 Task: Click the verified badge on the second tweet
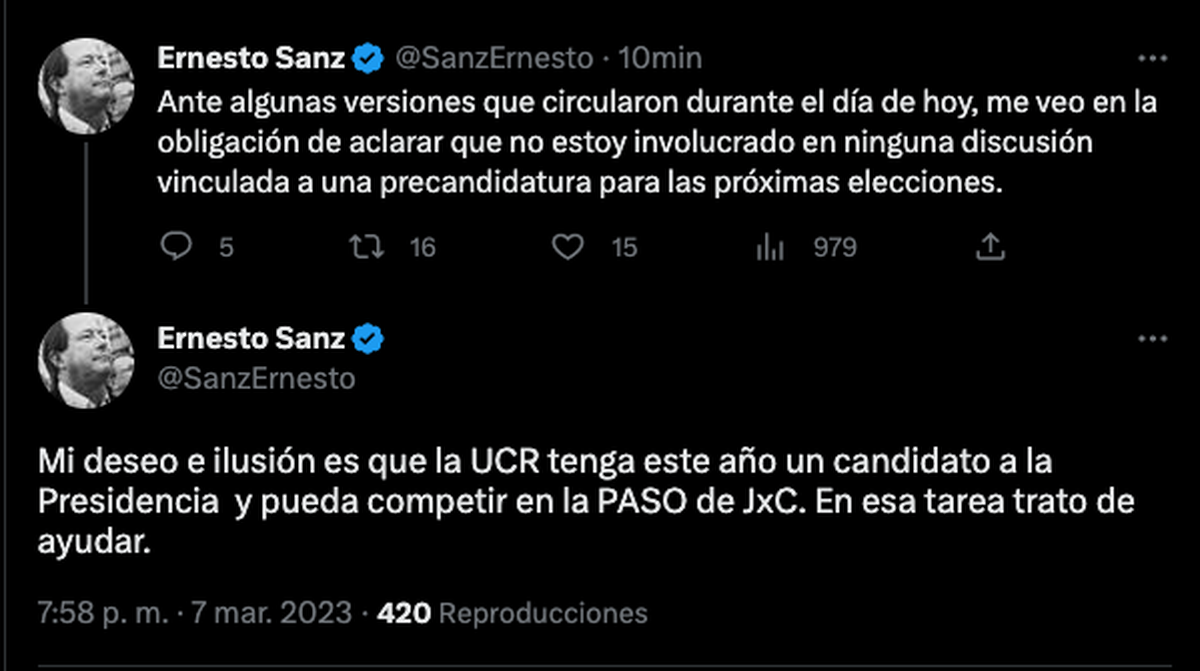coord(369,340)
